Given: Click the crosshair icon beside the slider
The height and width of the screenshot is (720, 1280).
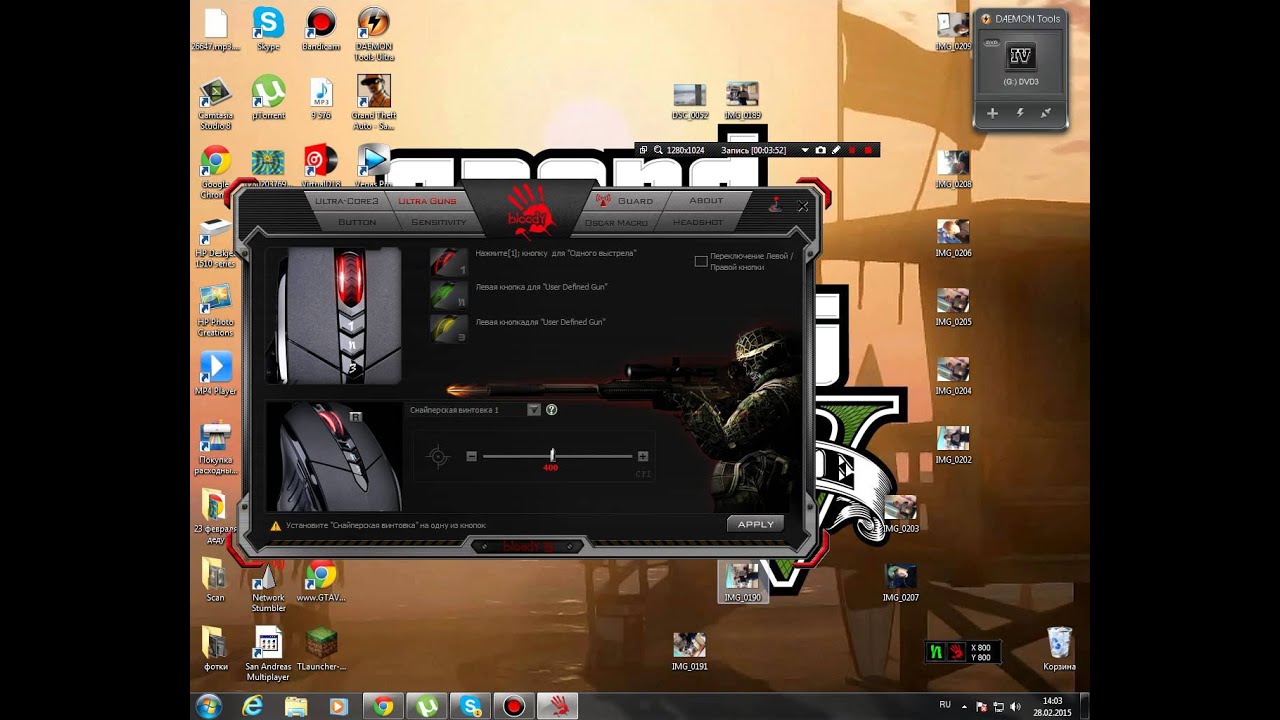Looking at the screenshot, I should point(437,457).
